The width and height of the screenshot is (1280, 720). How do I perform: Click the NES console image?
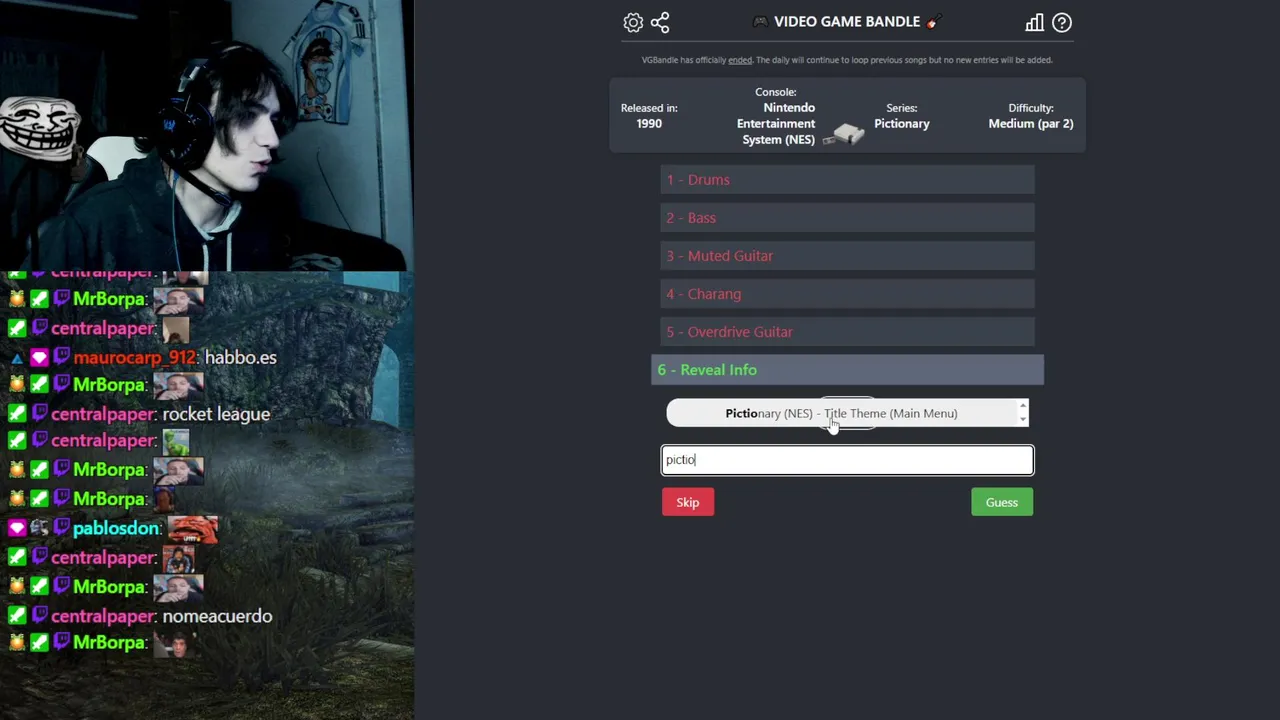coord(843,135)
